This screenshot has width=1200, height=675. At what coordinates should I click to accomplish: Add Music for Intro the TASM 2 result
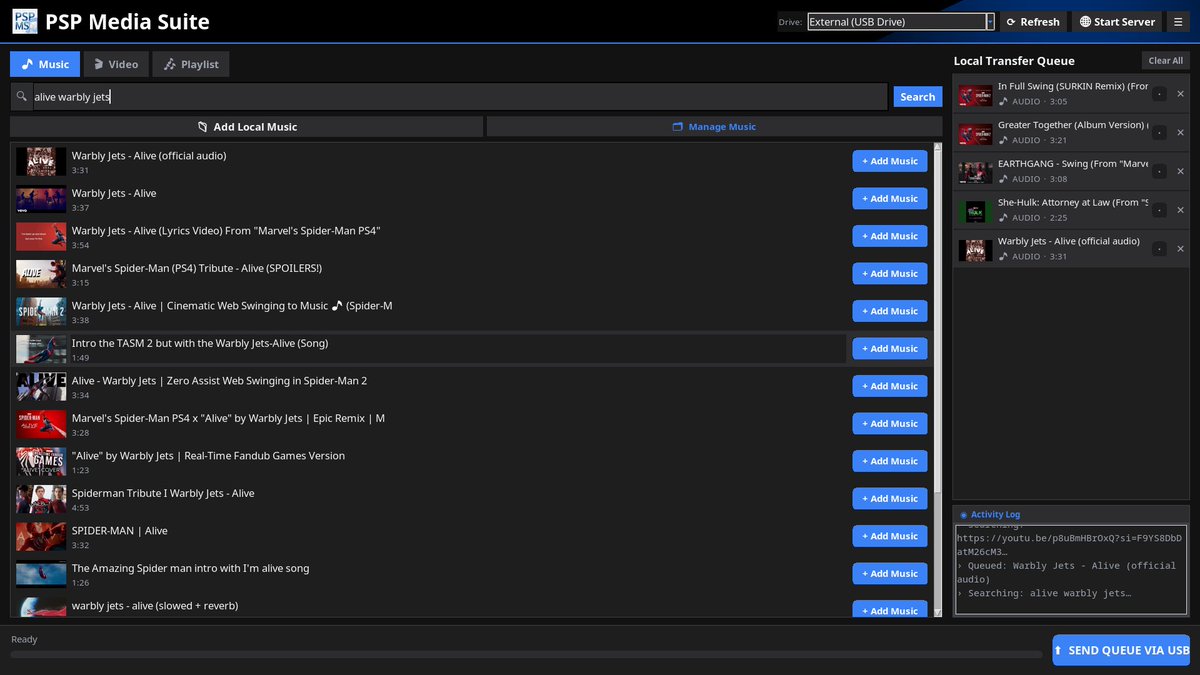pyautogui.click(x=889, y=349)
